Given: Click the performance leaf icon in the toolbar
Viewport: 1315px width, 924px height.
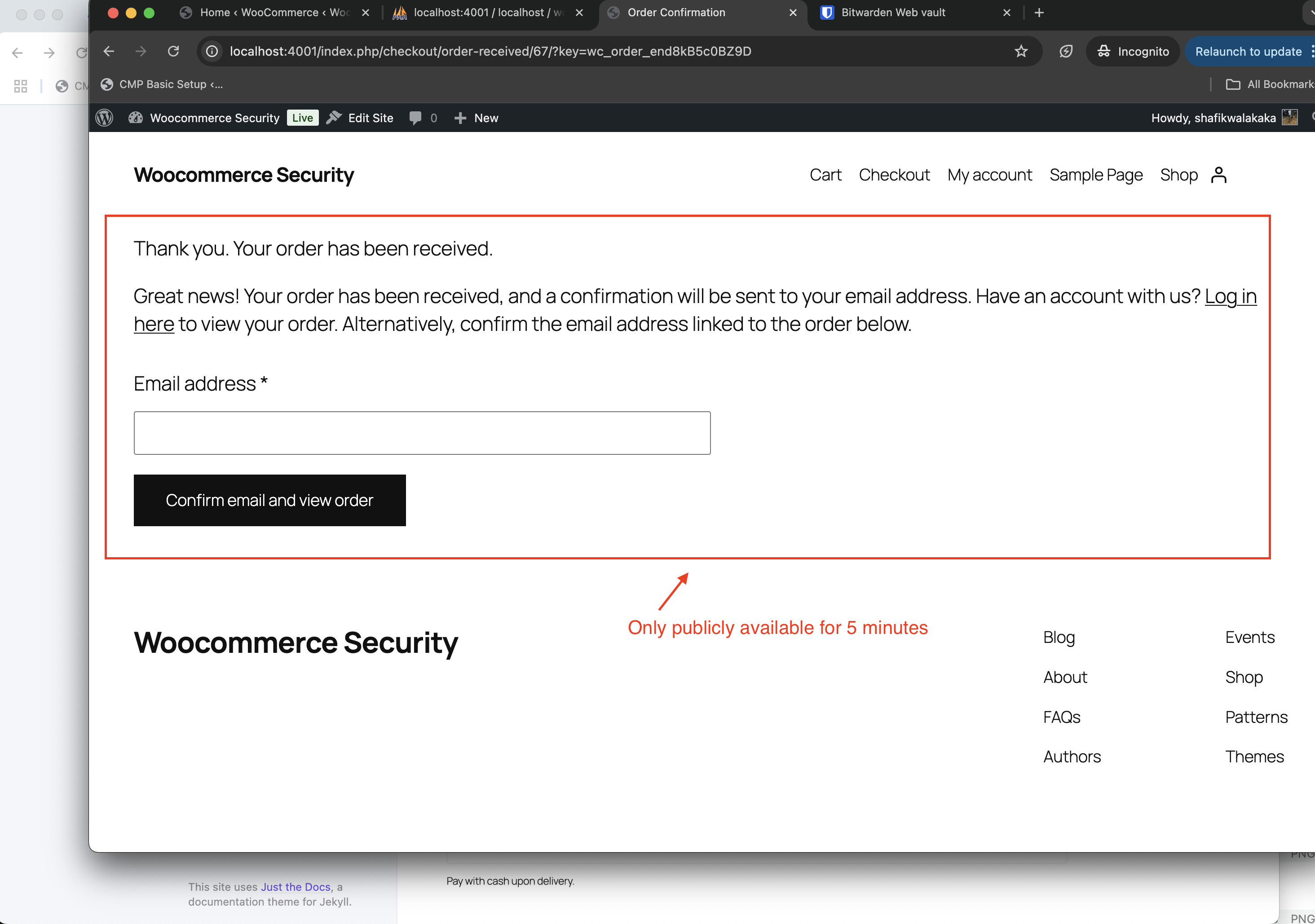Looking at the screenshot, I should tap(1065, 51).
